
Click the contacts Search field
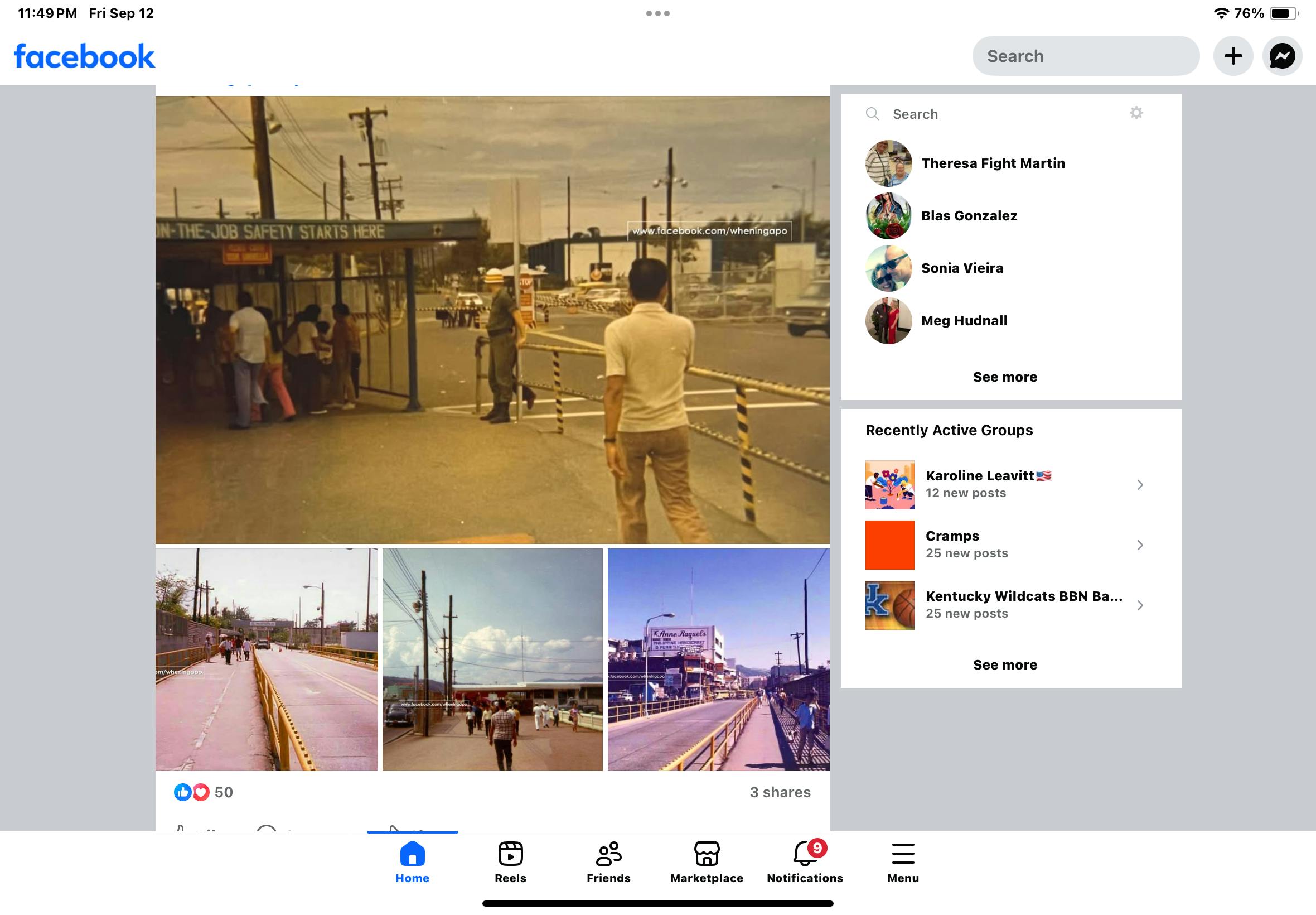click(x=997, y=114)
